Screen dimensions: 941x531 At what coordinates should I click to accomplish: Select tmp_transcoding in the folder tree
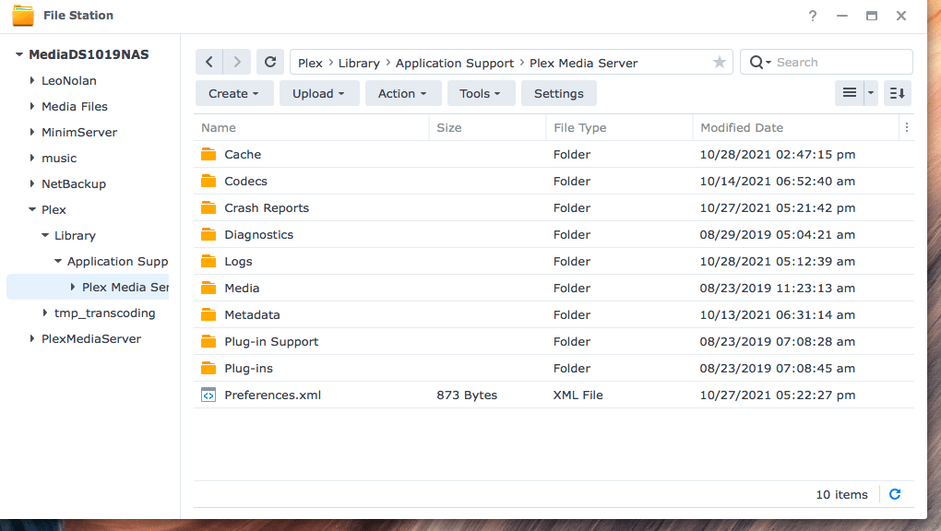tap(104, 313)
